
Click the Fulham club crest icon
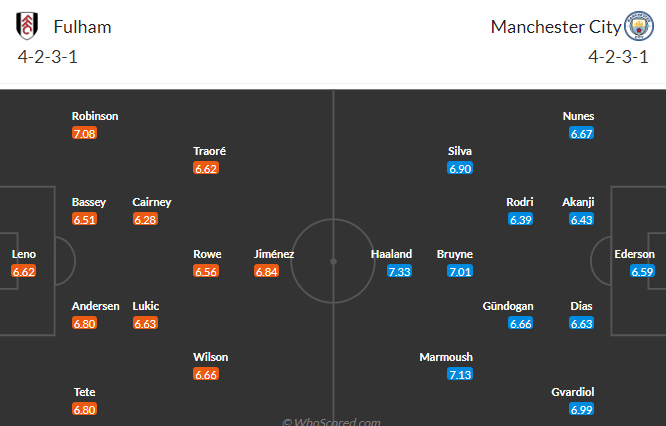pyautogui.click(x=27, y=26)
